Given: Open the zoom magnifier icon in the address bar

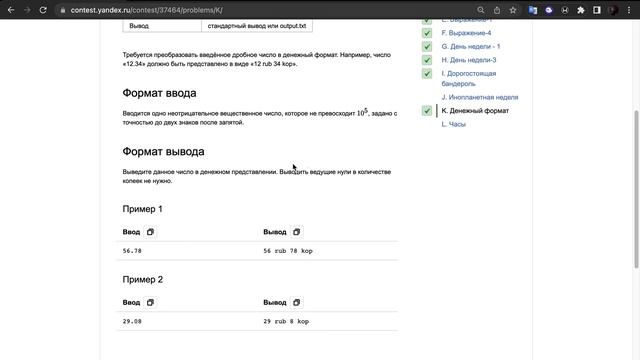Looking at the screenshot, I should [481, 10].
